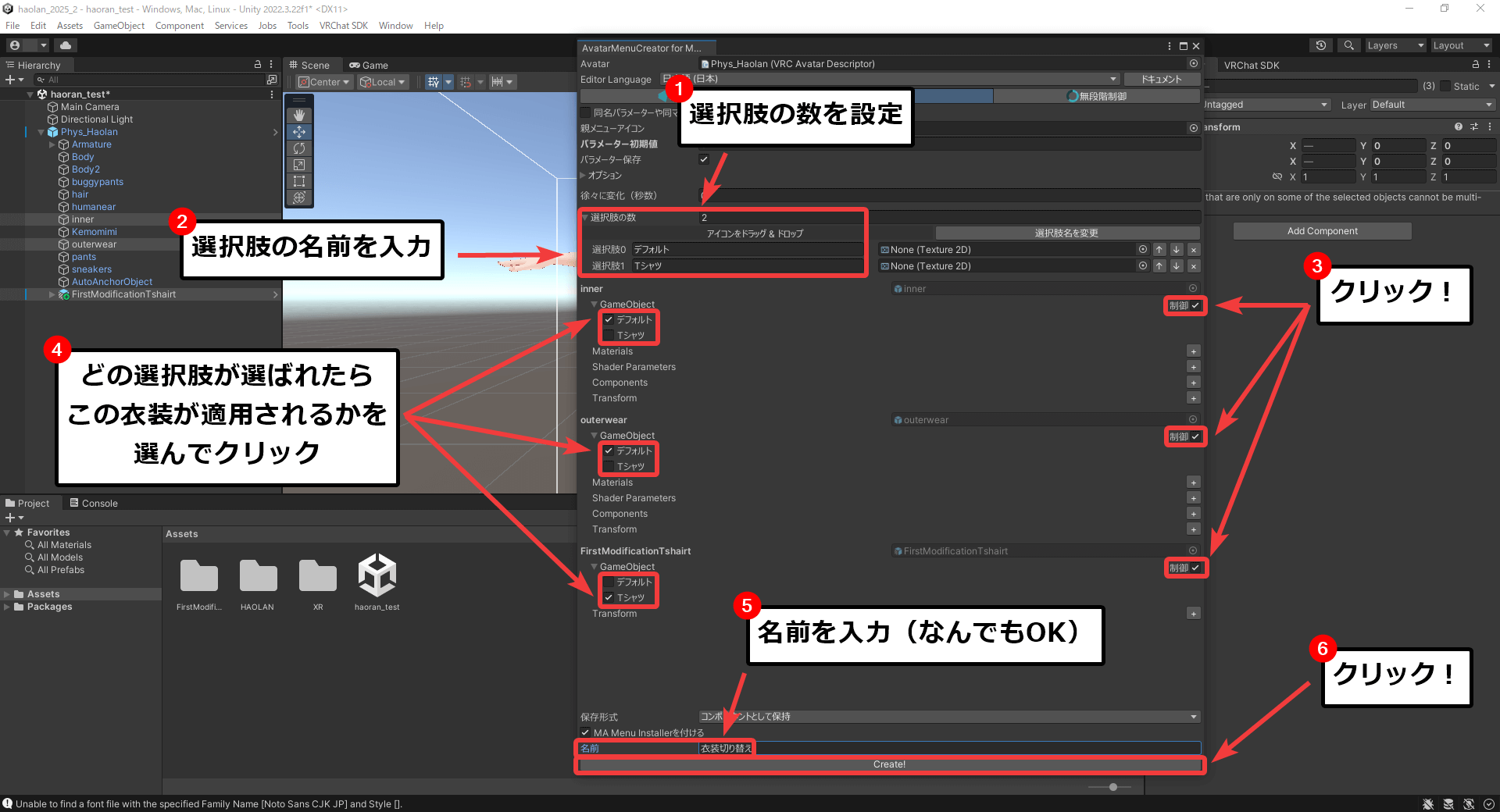
Task: Select the combined Transform tool in Scene
Action: [299, 198]
